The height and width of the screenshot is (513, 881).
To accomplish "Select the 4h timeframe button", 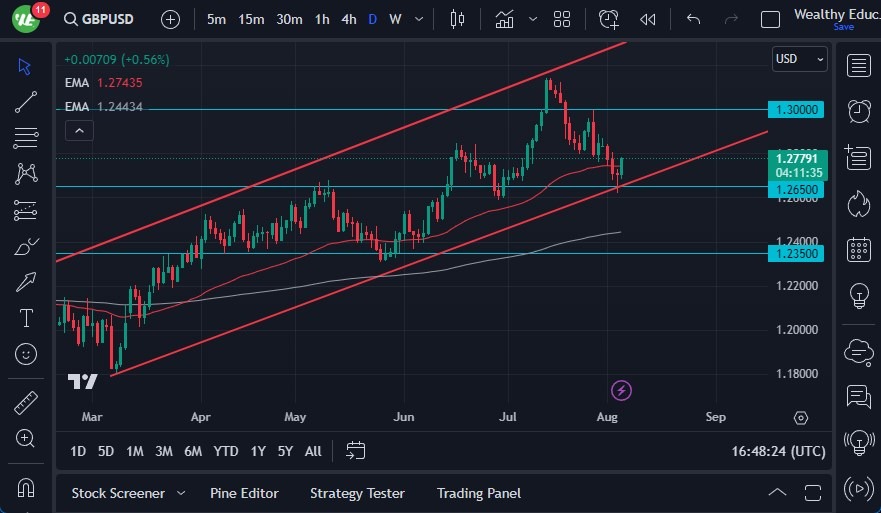I will point(348,19).
